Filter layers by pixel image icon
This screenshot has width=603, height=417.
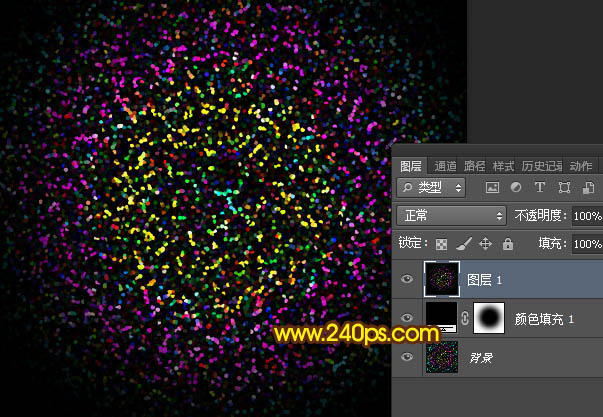pos(492,187)
